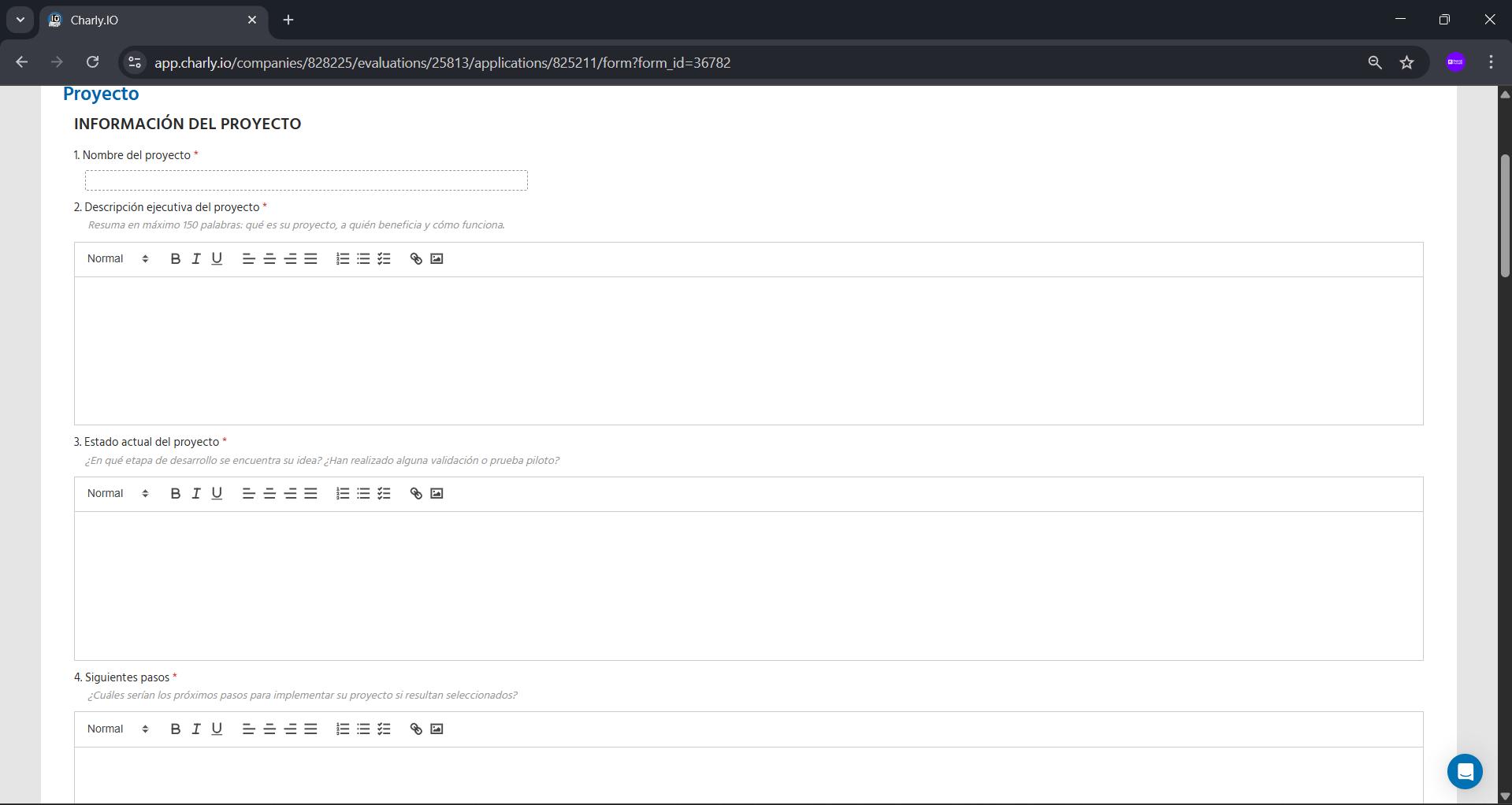This screenshot has height=805, width=1512.
Task: Align right in Estado actual editor
Action: point(290,493)
